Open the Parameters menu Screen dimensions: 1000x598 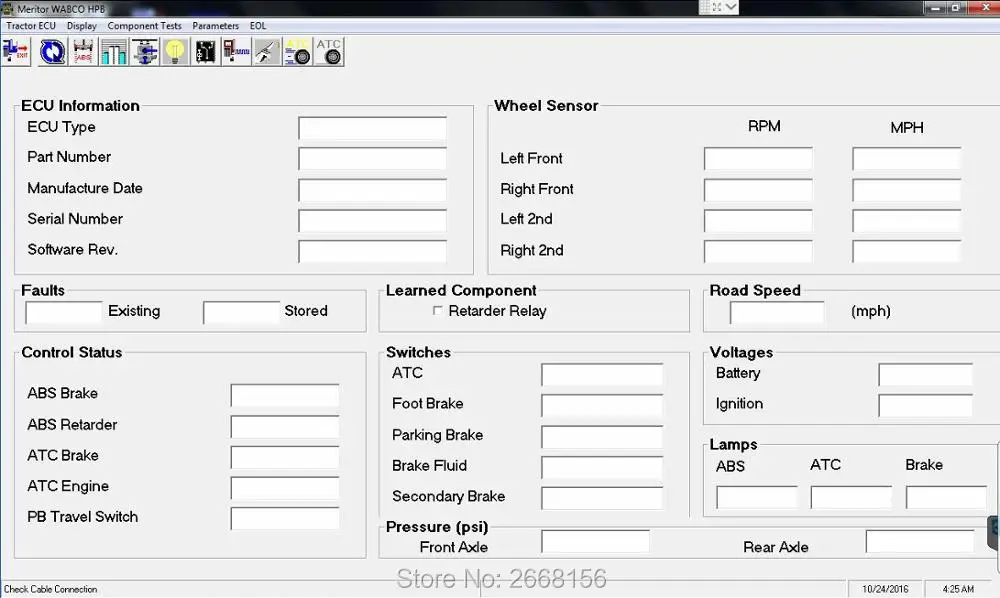pos(216,26)
